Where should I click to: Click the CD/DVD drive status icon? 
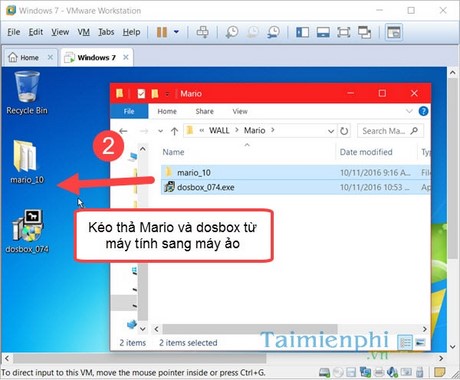coord(337,372)
